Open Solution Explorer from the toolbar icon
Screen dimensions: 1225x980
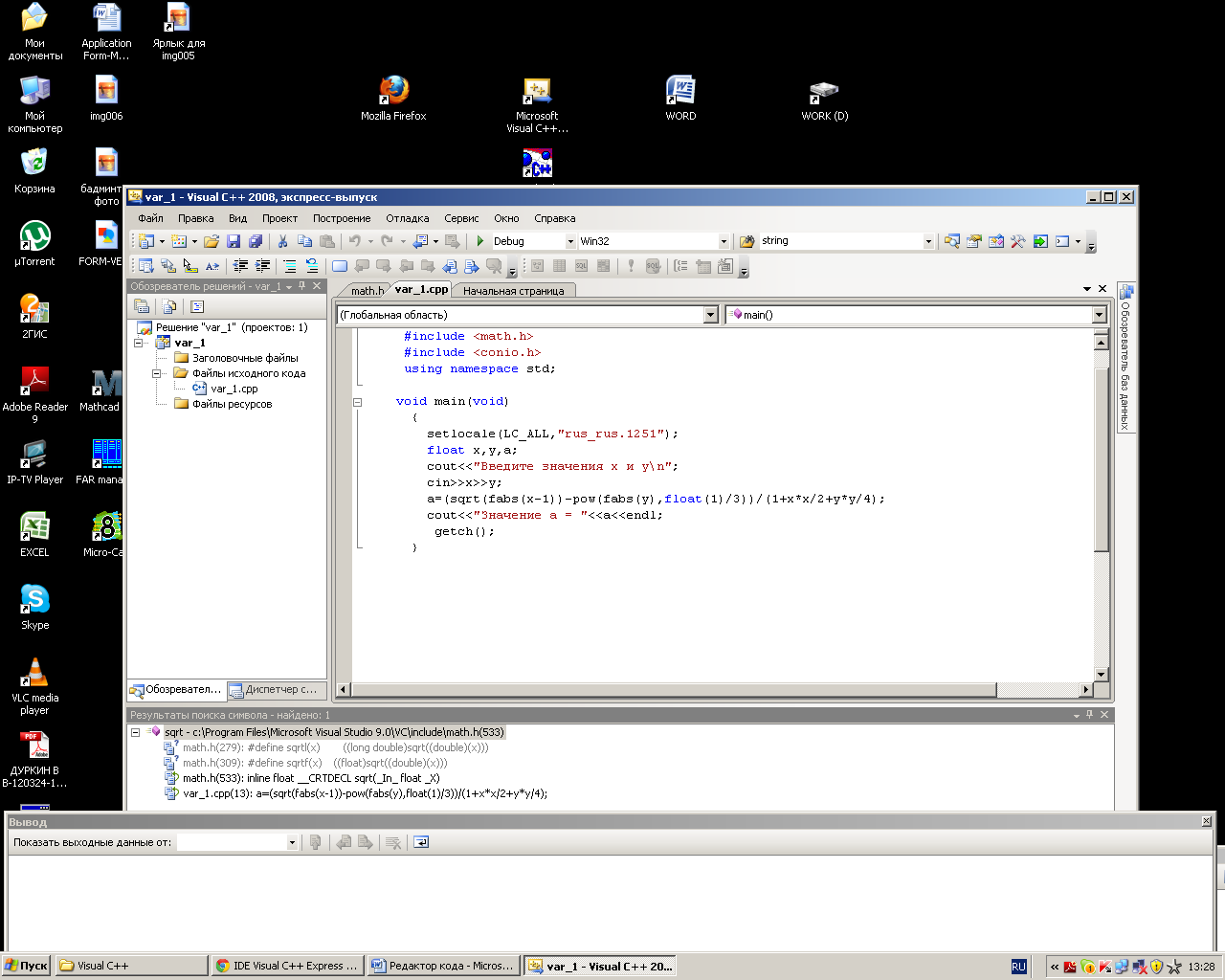click(952, 241)
